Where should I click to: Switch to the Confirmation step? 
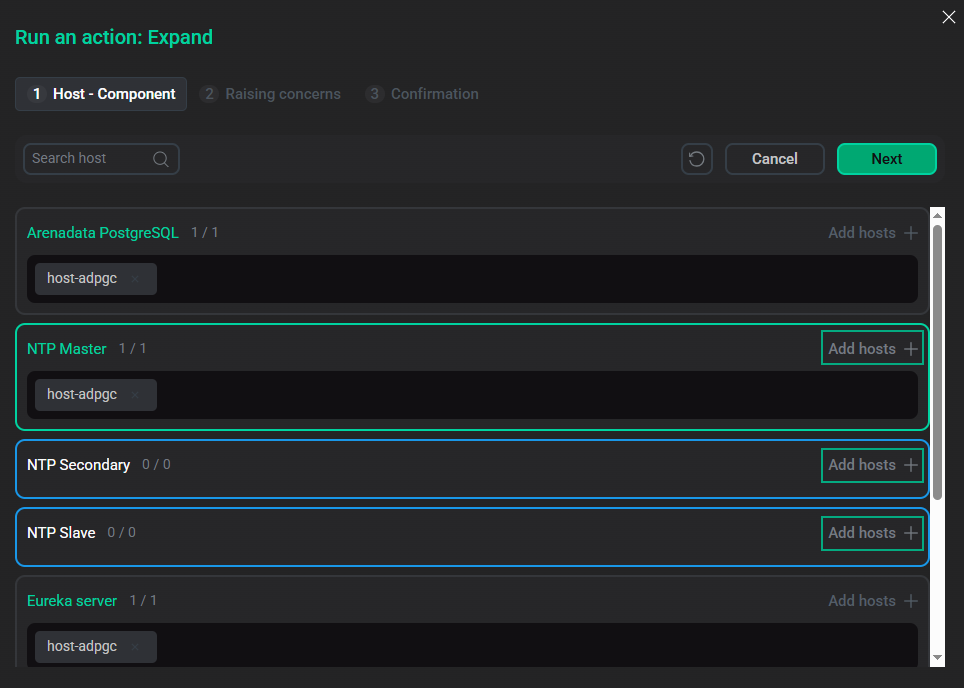(422, 94)
